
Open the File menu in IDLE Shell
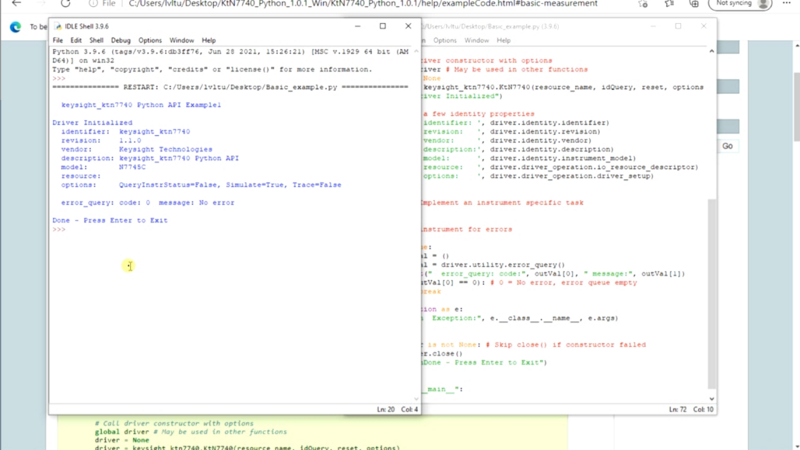click(x=58, y=41)
